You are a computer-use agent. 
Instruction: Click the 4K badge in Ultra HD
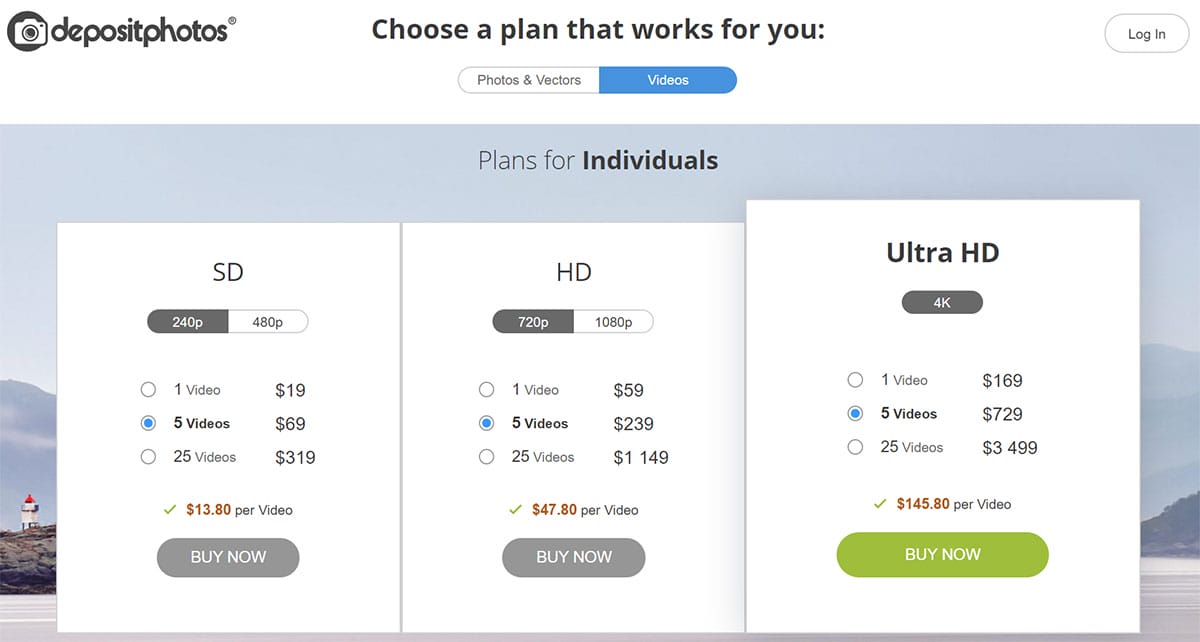click(x=942, y=302)
